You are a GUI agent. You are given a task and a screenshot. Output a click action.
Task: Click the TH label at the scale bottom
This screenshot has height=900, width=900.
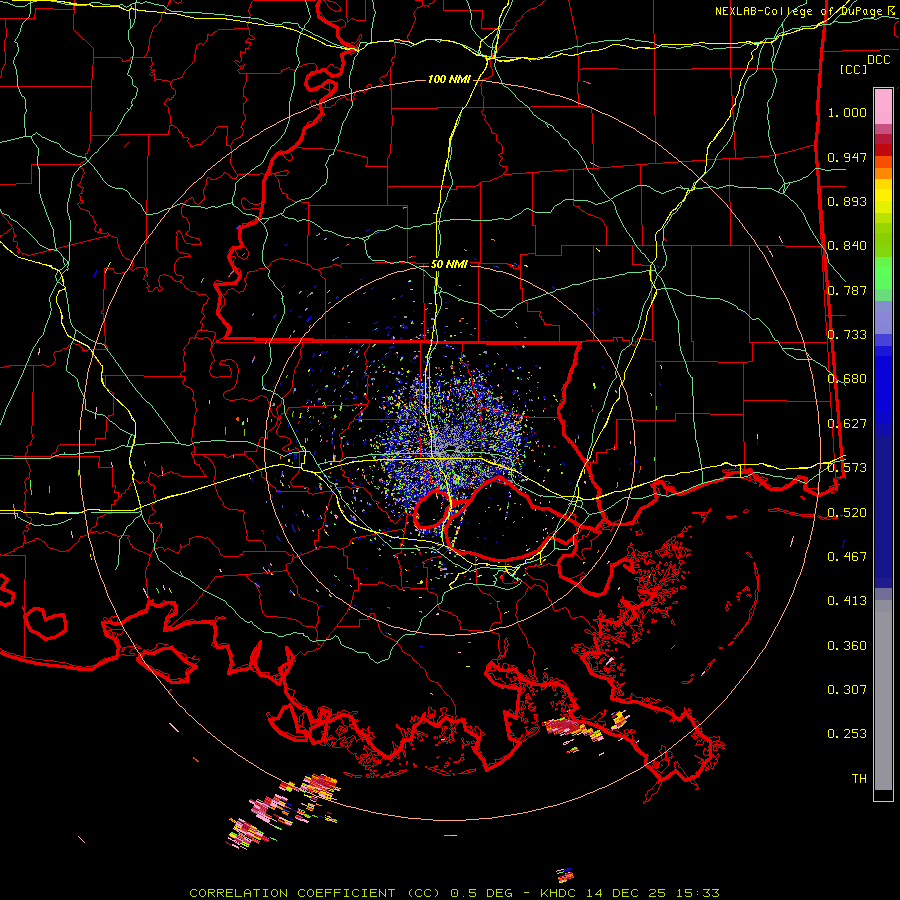point(859,779)
